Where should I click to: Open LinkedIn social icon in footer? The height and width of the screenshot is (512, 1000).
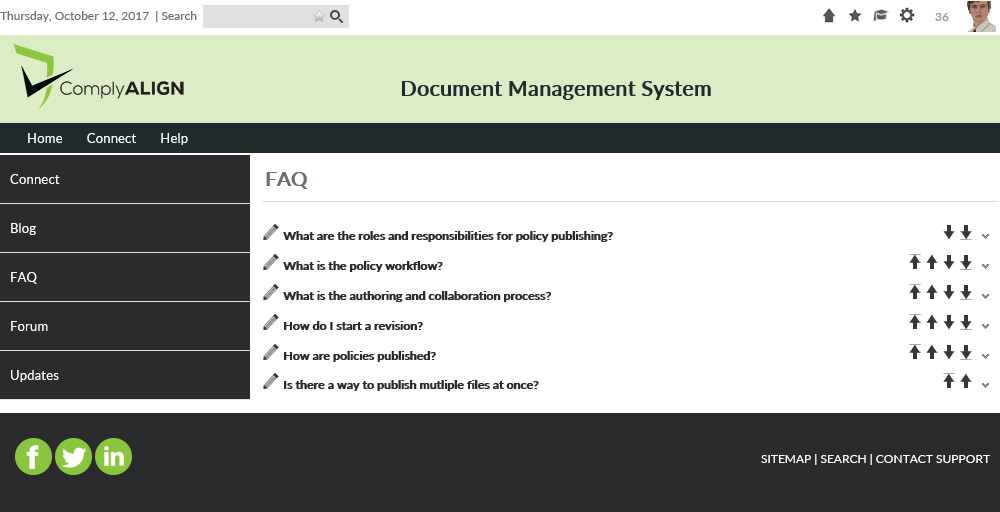[x=114, y=457]
